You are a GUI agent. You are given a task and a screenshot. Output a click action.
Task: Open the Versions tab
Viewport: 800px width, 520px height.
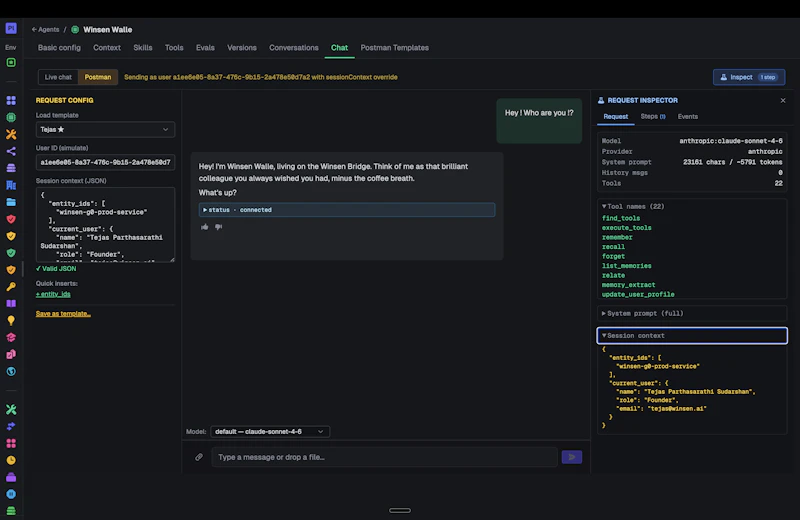pyautogui.click(x=242, y=47)
